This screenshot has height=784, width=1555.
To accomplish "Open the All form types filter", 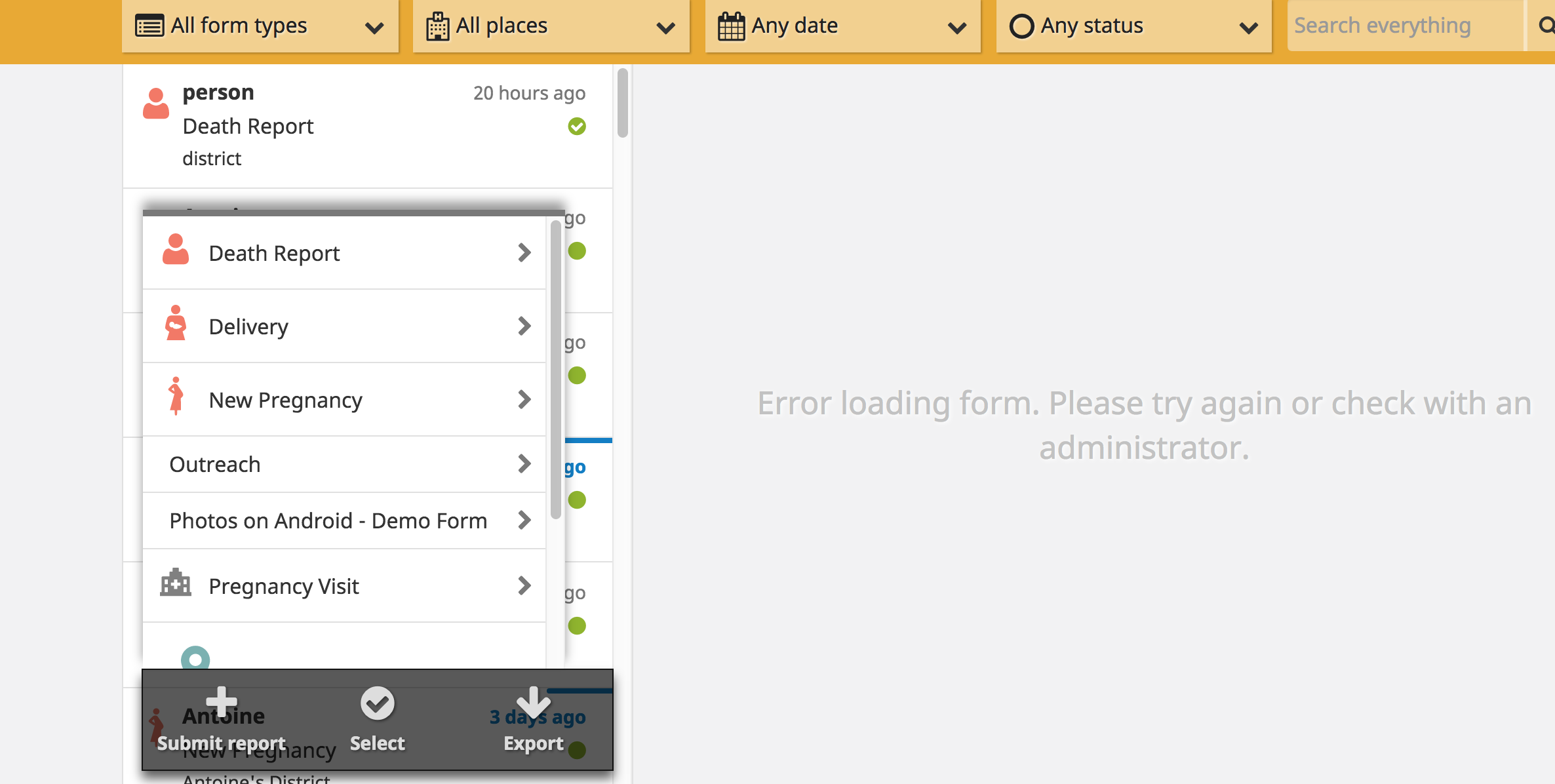I will [x=260, y=26].
